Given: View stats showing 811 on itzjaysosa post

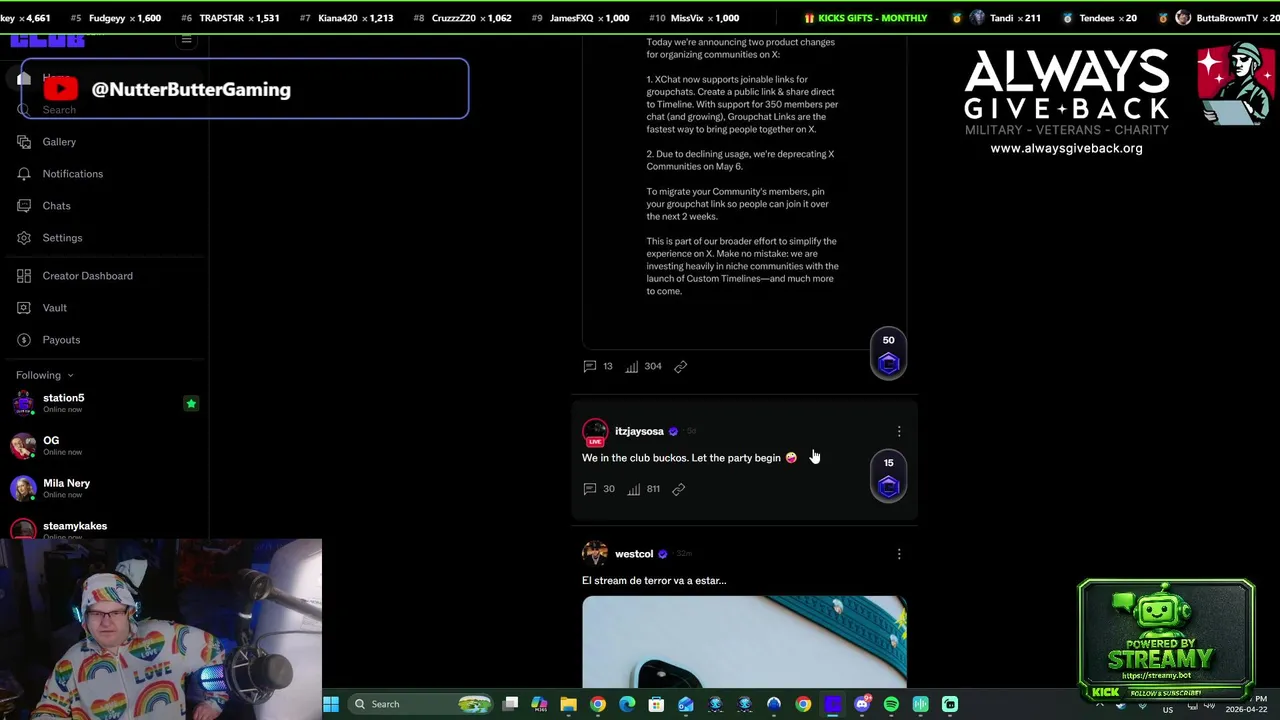Looking at the screenshot, I should [644, 489].
